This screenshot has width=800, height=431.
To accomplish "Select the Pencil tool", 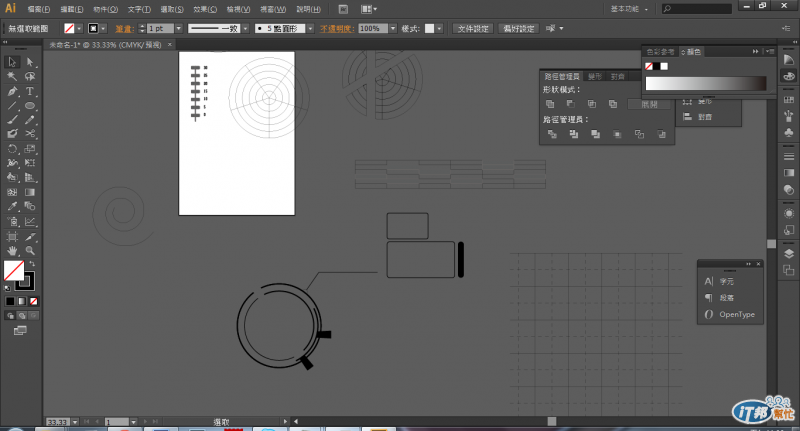I will point(30,120).
